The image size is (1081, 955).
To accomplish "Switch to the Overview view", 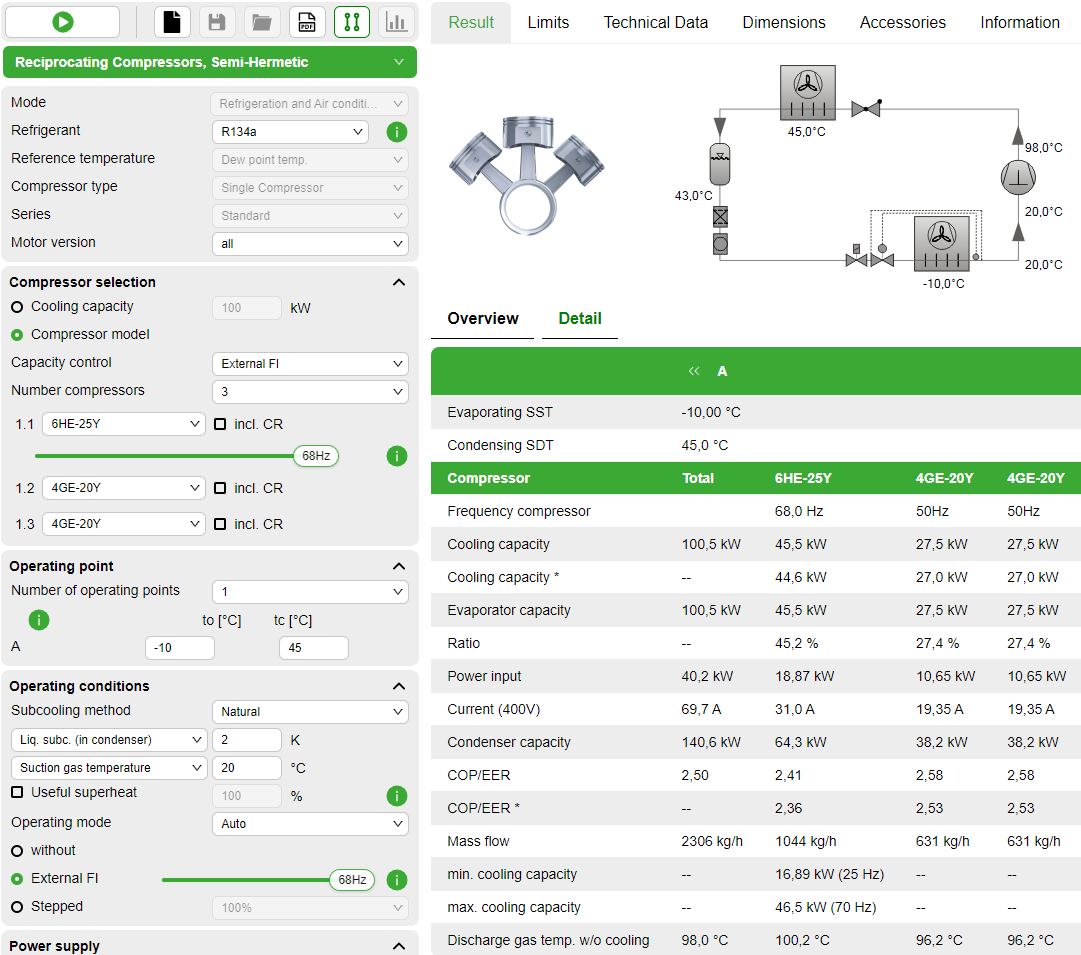I will (x=482, y=318).
